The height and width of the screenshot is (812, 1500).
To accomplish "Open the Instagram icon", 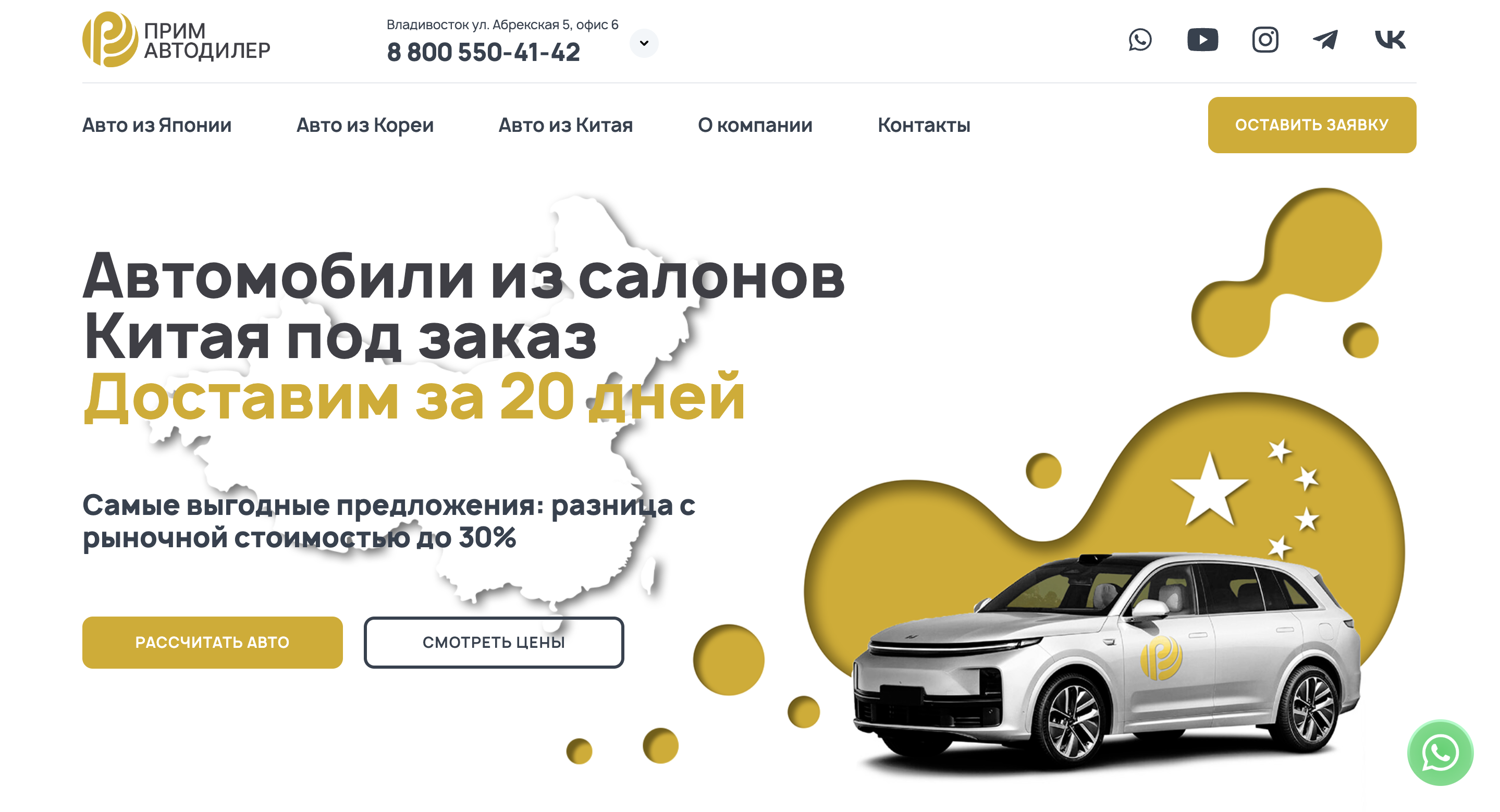I will [x=1265, y=40].
